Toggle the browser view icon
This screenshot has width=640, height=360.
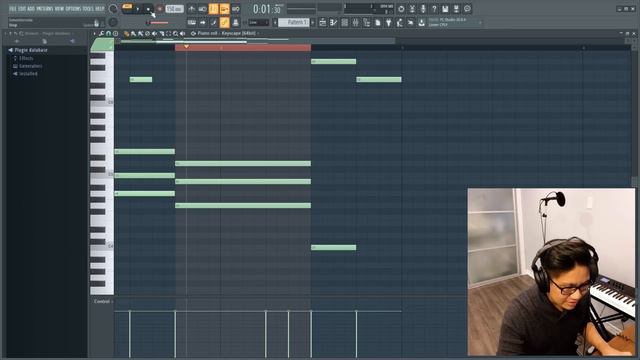367,23
